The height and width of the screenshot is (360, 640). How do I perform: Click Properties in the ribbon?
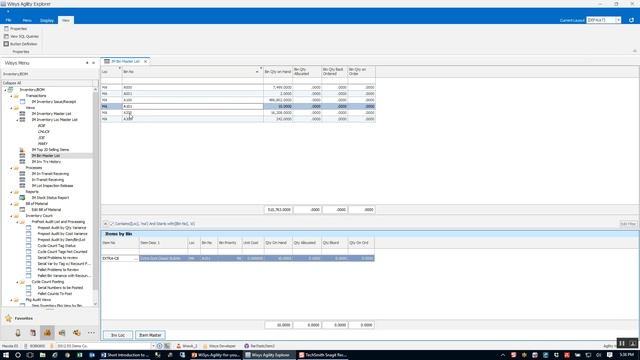16,29
